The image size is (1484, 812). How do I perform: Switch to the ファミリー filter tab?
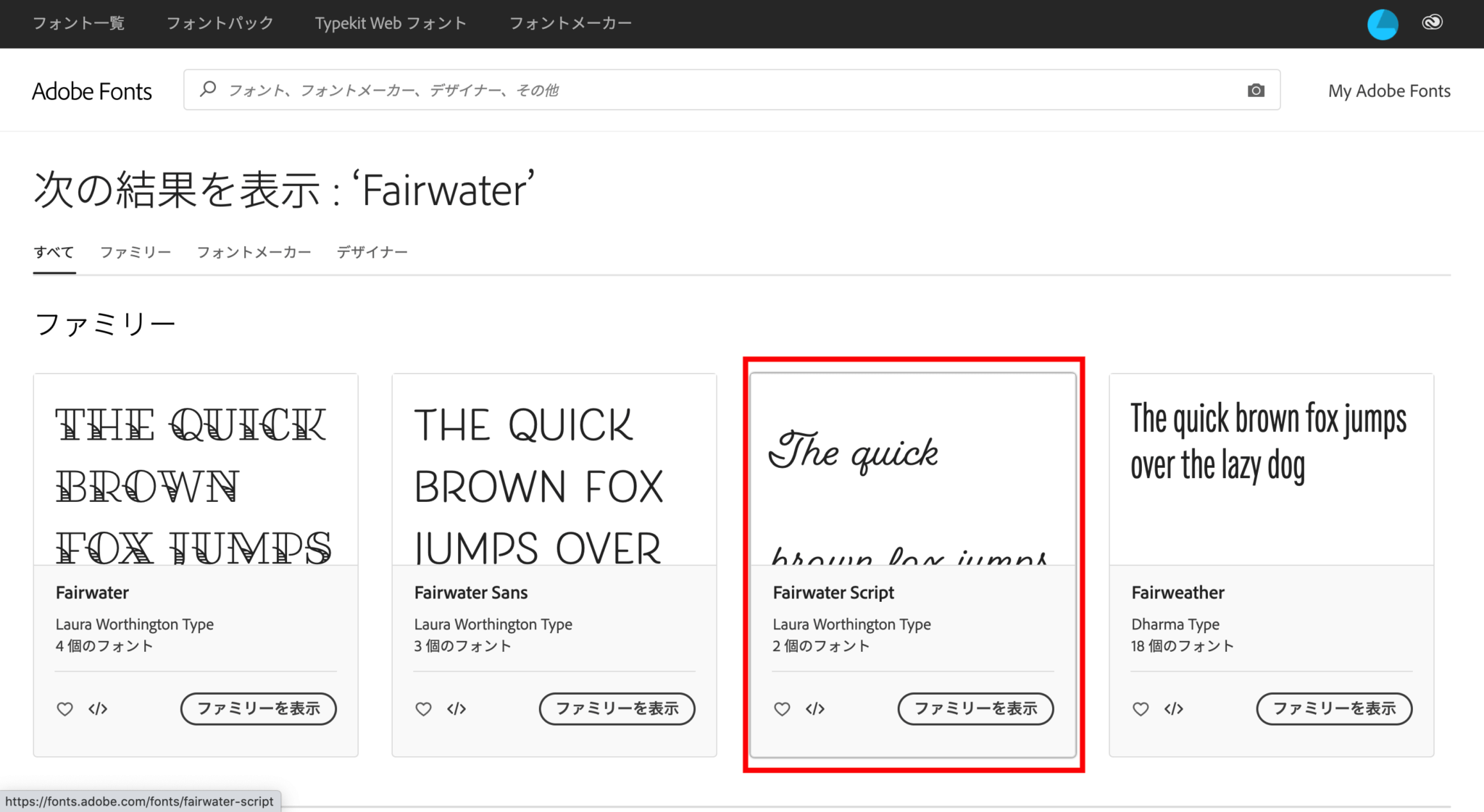[x=135, y=252]
